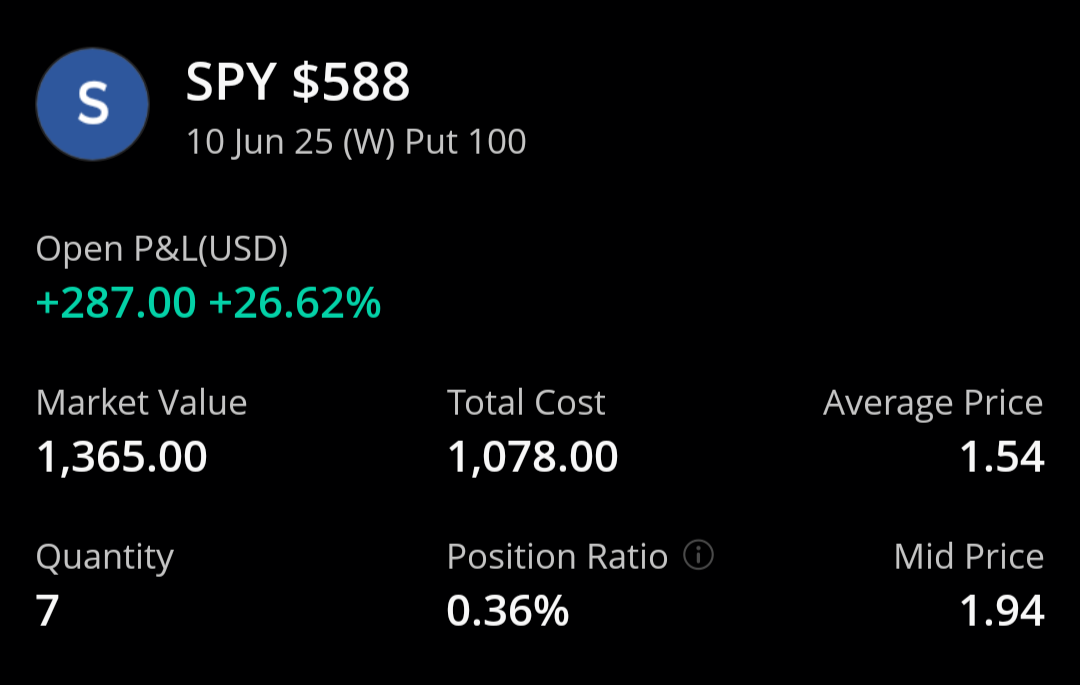The height and width of the screenshot is (685, 1080).
Task: Open the SPY $588 option title
Action: tap(298, 82)
